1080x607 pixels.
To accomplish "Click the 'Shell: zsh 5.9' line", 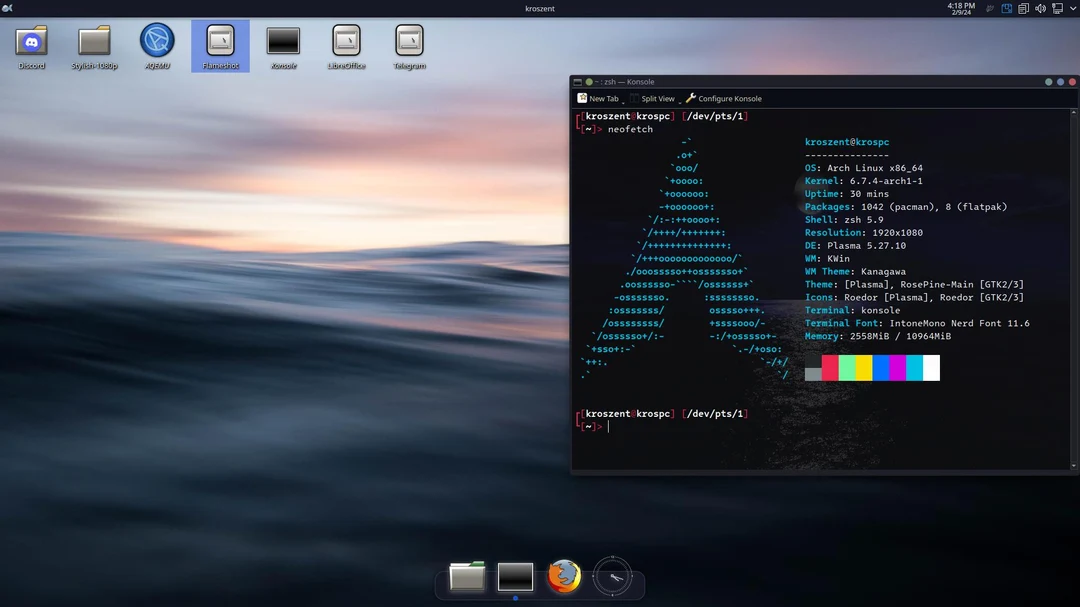I will (844, 220).
